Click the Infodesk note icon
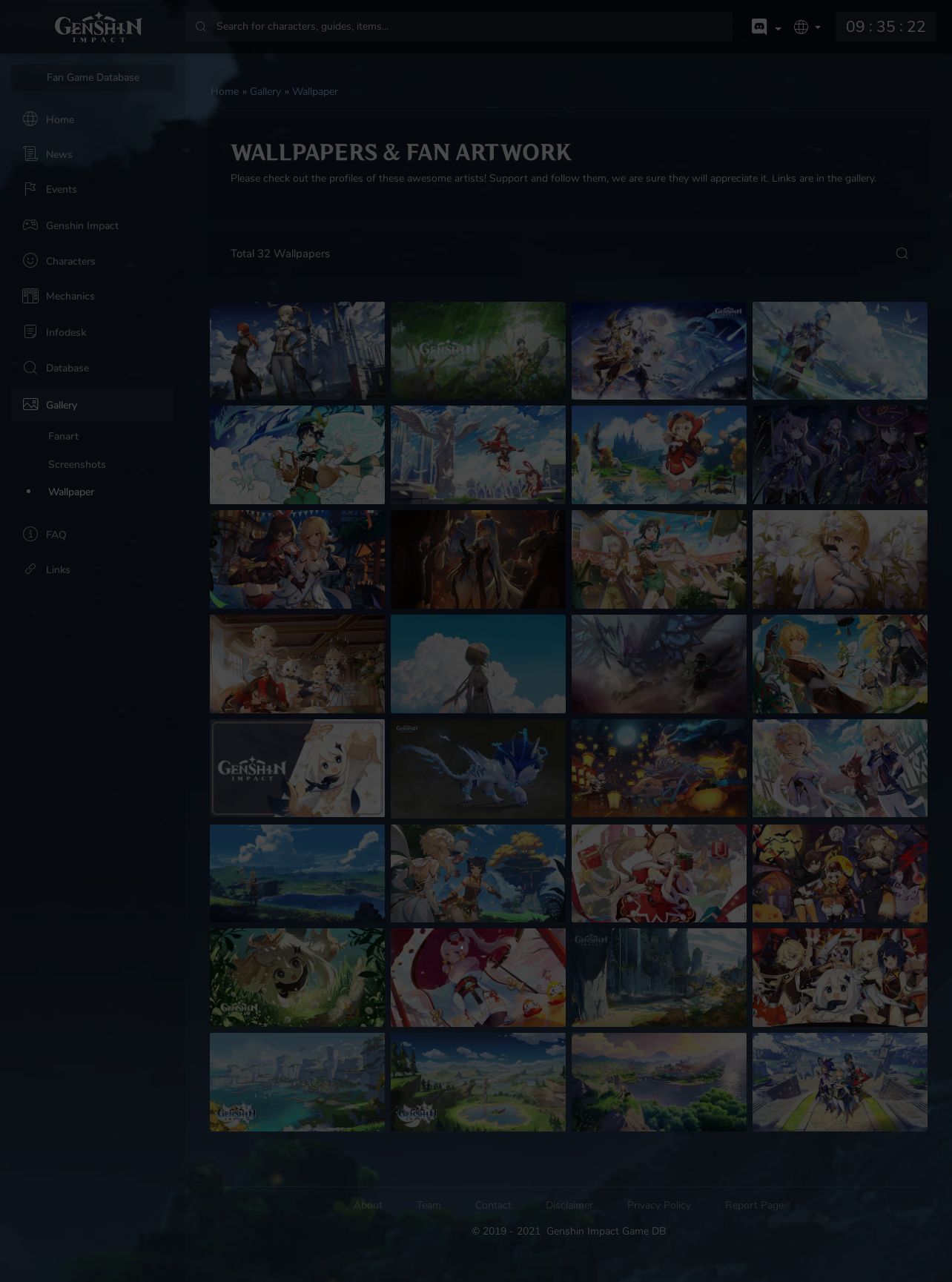Screen dimensions: 952x1282 click(x=30, y=331)
